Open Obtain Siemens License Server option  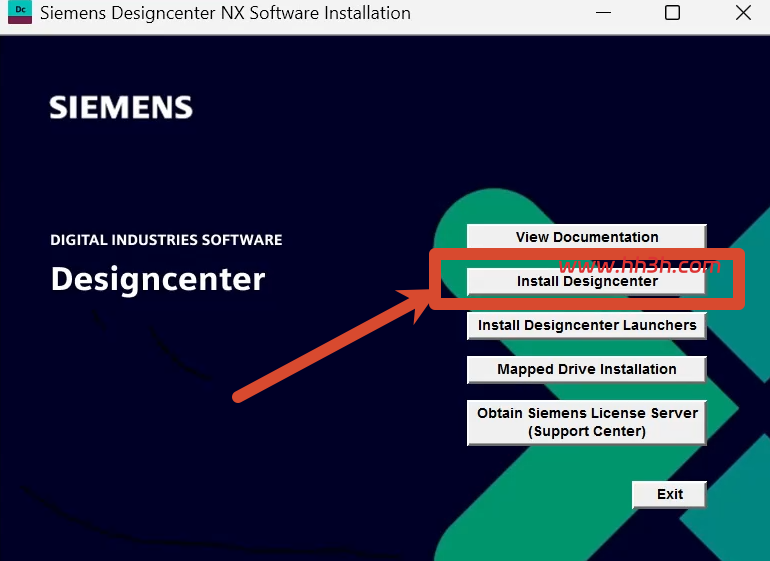587,422
